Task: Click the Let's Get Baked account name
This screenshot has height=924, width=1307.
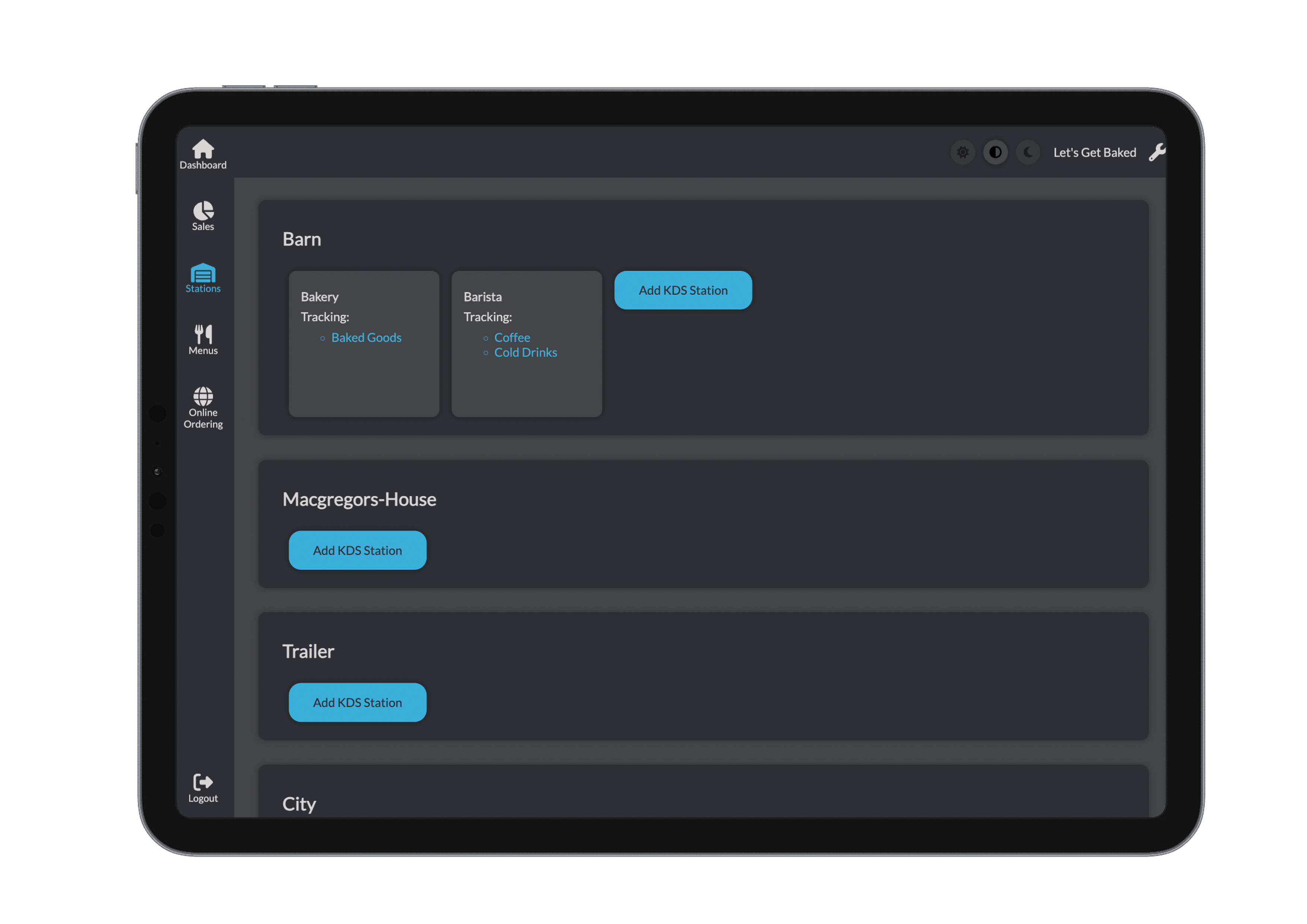Action: coord(1094,153)
